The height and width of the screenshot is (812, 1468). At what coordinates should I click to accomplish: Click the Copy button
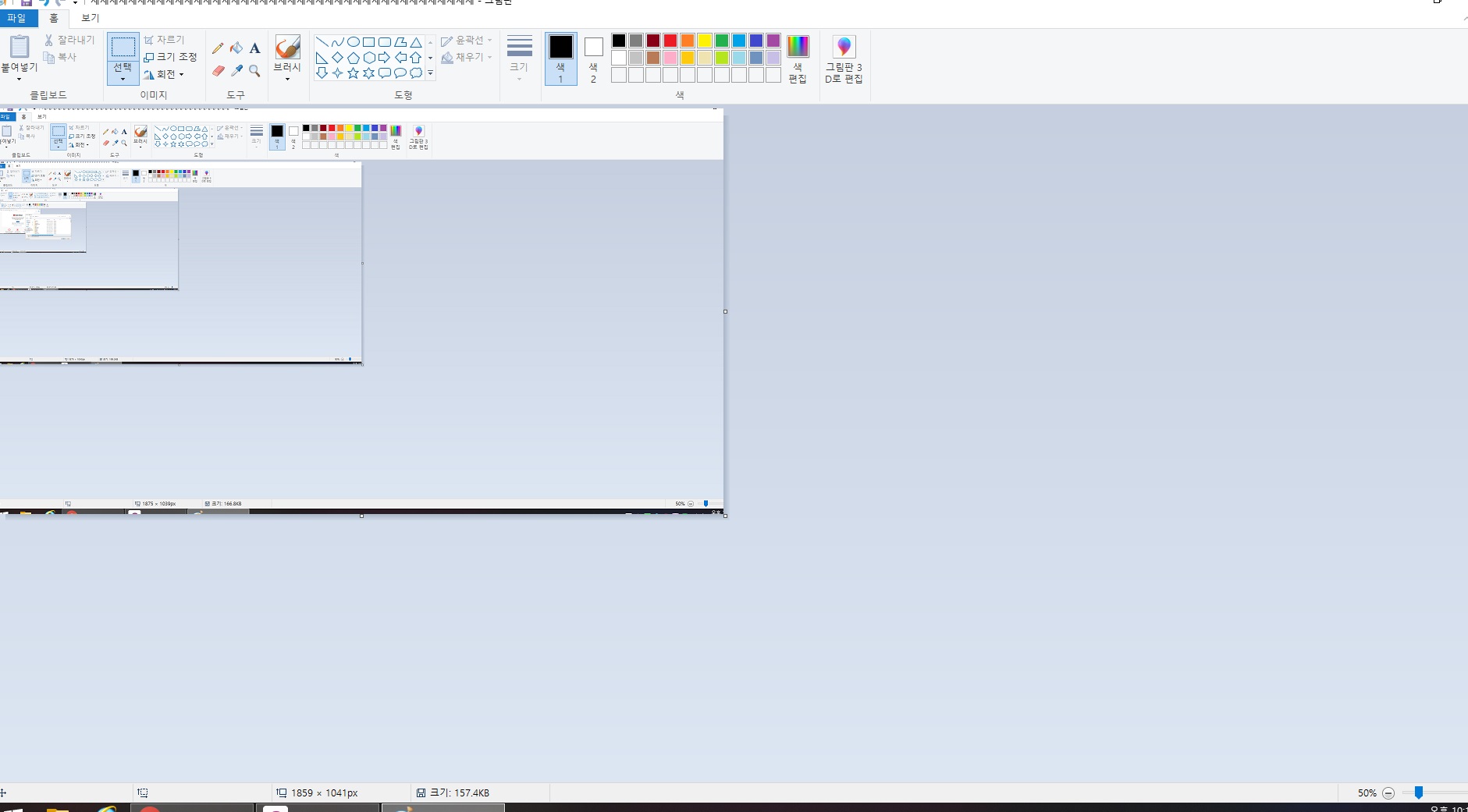click(x=60, y=57)
